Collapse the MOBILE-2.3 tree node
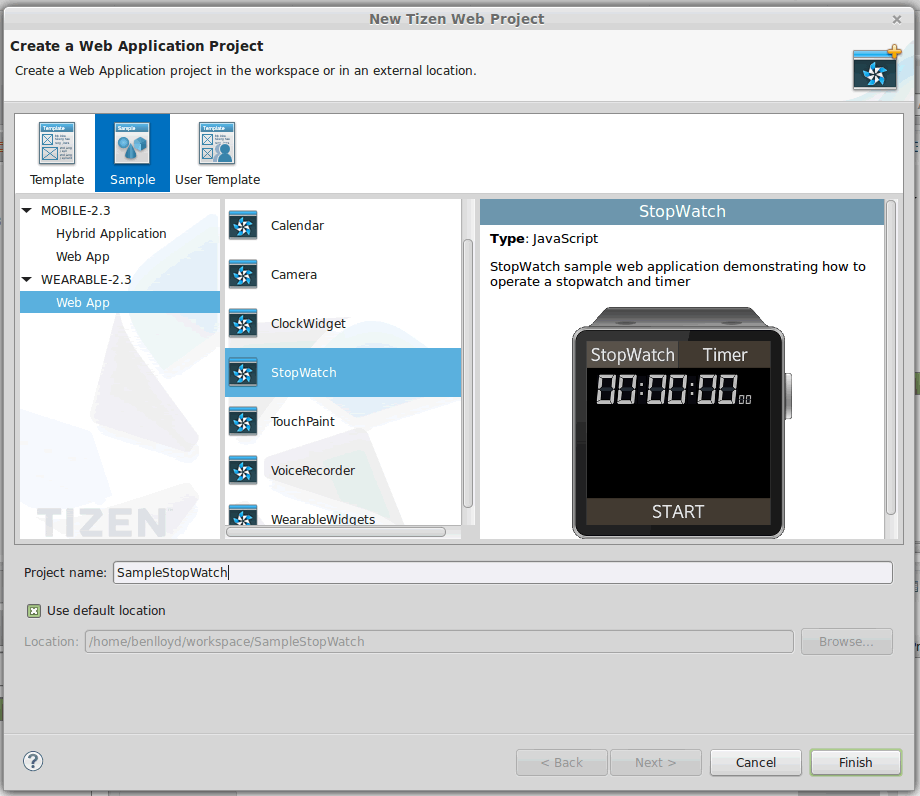This screenshot has width=920, height=796. [27, 210]
